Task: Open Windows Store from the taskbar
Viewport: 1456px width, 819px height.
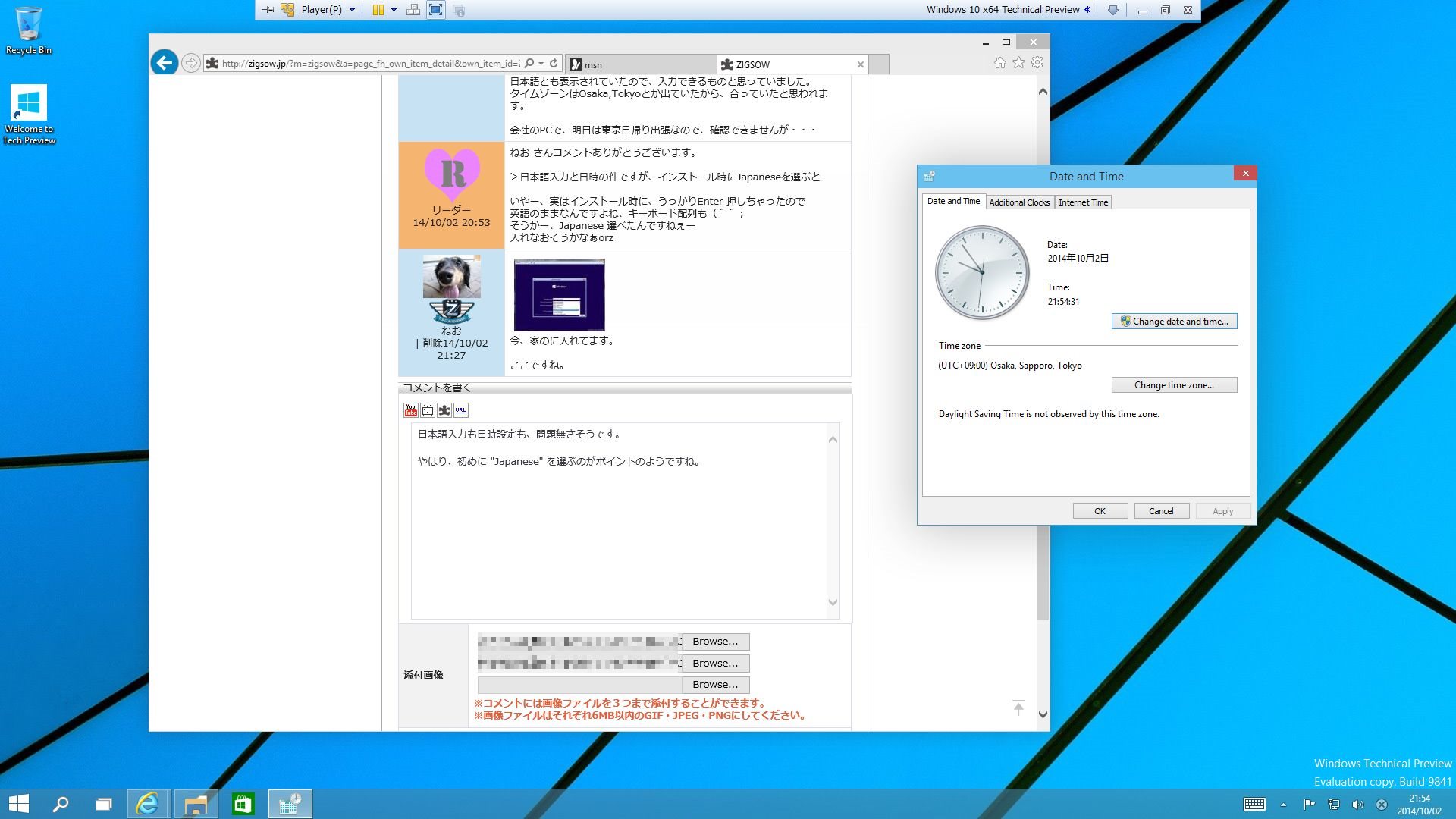Action: (243, 804)
